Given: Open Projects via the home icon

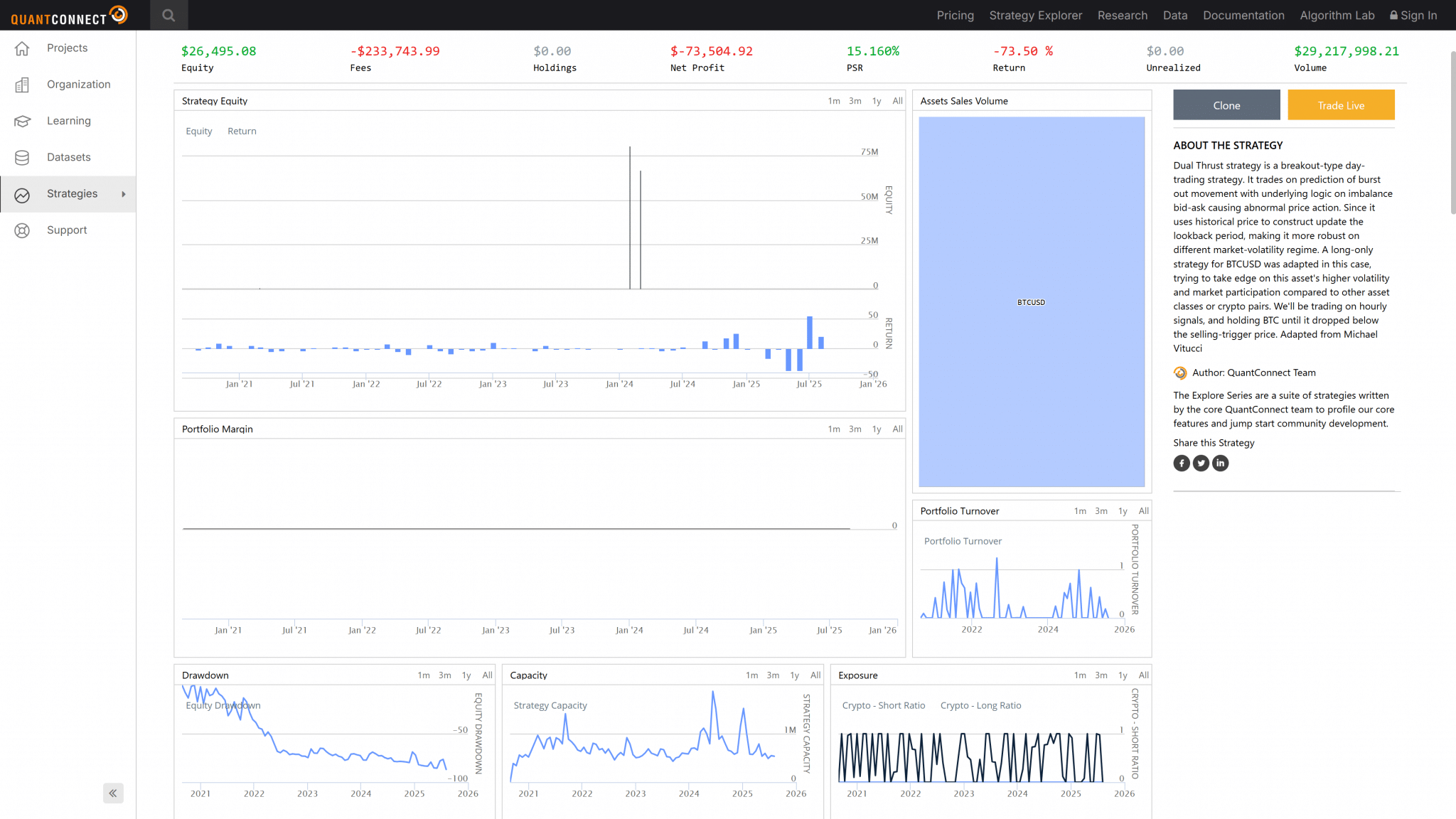Looking at the screenshot, I should 22,48.
